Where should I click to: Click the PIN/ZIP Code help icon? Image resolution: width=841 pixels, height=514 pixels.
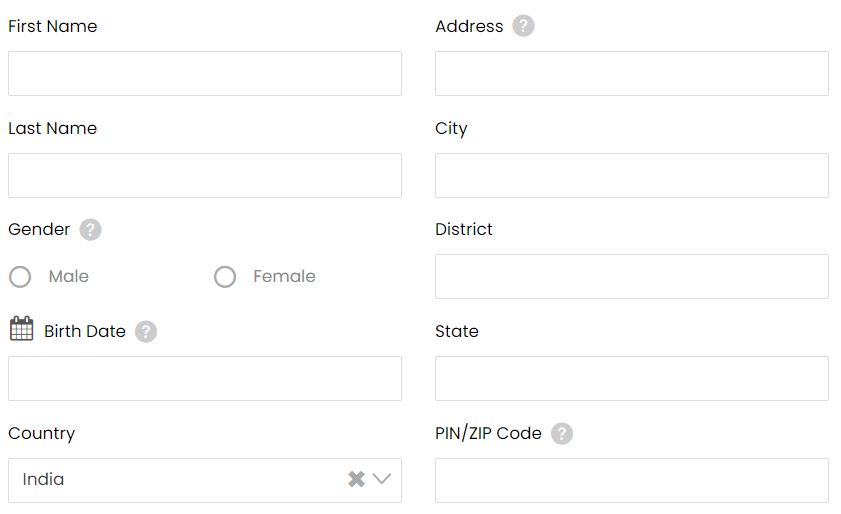coord(562,434)
